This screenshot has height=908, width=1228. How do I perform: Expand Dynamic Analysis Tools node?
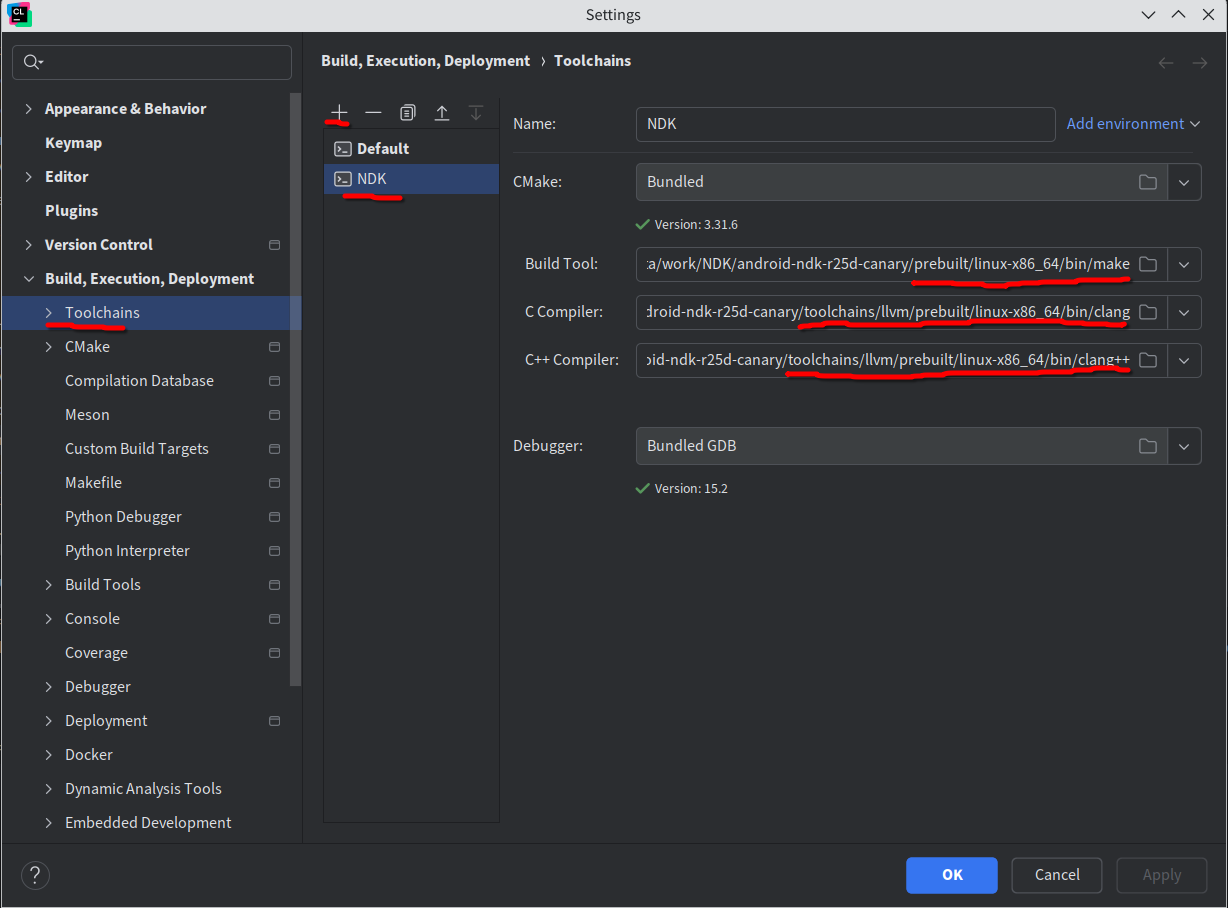click(48, 789)
